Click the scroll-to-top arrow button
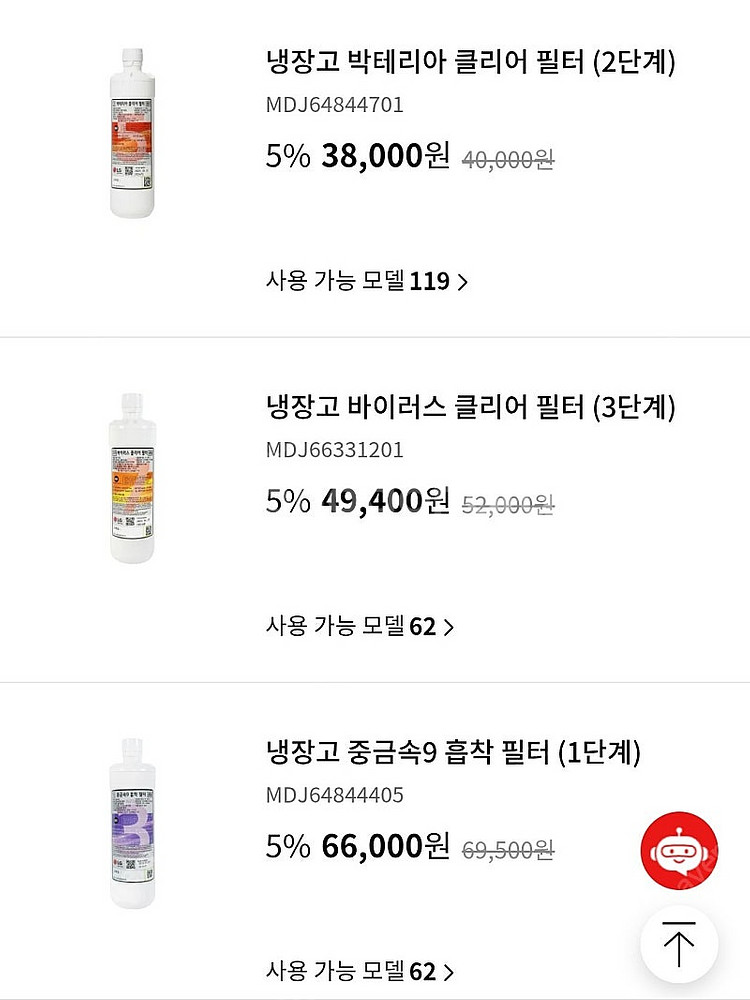This screenshot has width=750, height=1000. tap(679, 945)
